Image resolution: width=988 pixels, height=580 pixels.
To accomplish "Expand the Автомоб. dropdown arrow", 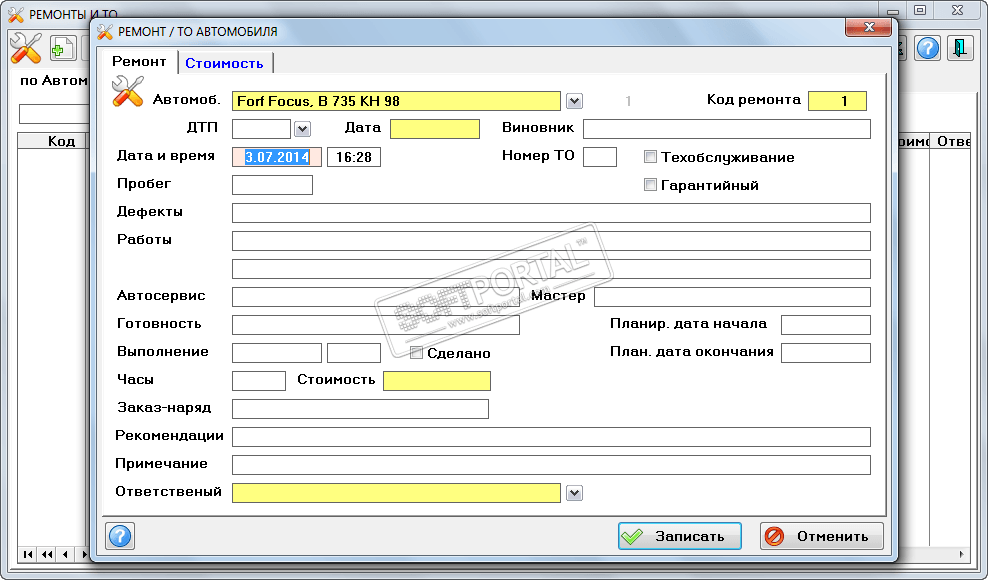I will pos(574,101).
